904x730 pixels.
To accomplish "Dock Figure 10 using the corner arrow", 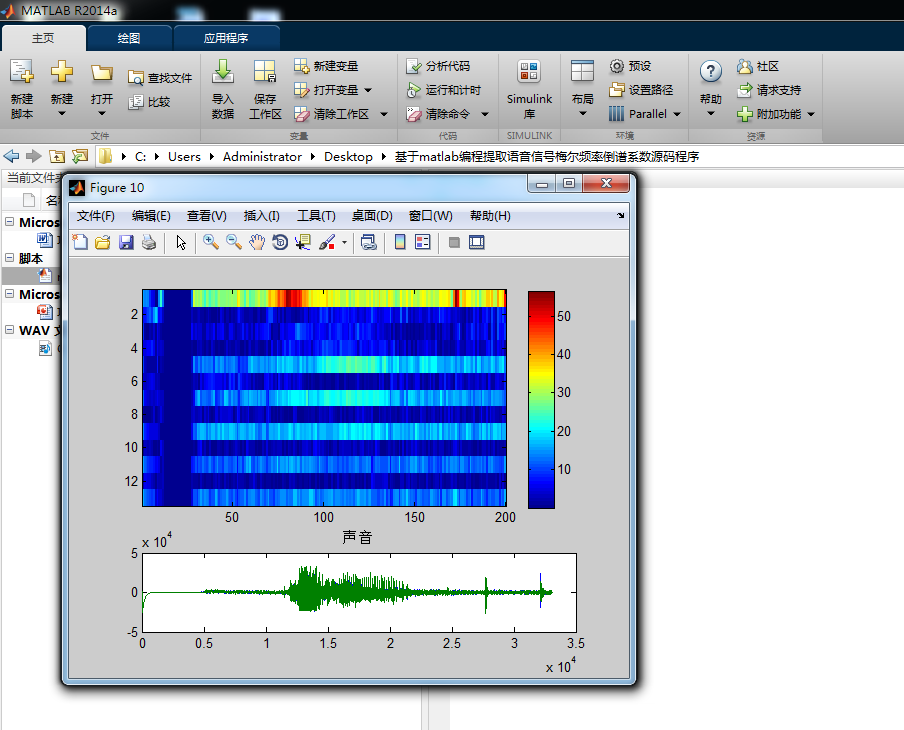I will pyautogui.click(x=620, y=216).
